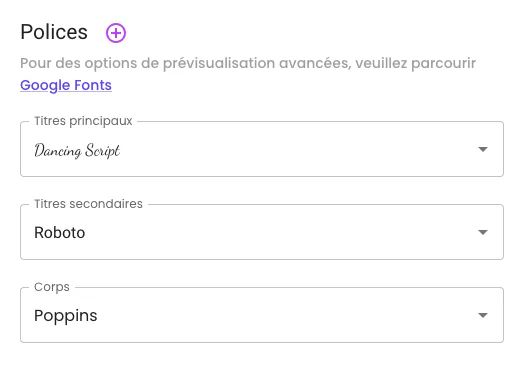Click the down arrow in the Poppins field
531x370 pixels.
(x=483, y=315)
